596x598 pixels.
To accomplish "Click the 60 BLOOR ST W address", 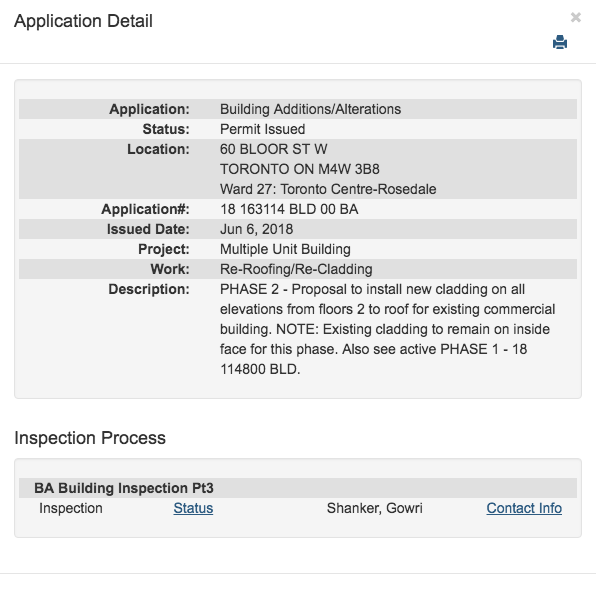I will point(273,149).
